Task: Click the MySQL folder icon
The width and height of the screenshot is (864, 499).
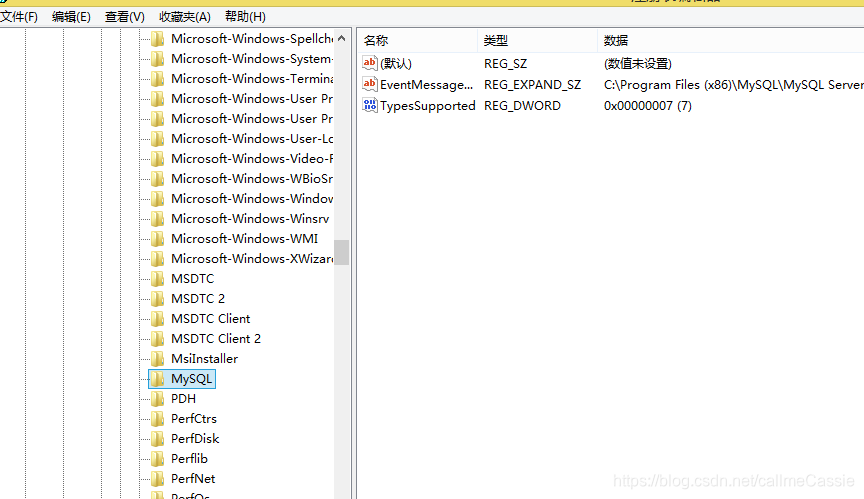Action: [158, 379]
